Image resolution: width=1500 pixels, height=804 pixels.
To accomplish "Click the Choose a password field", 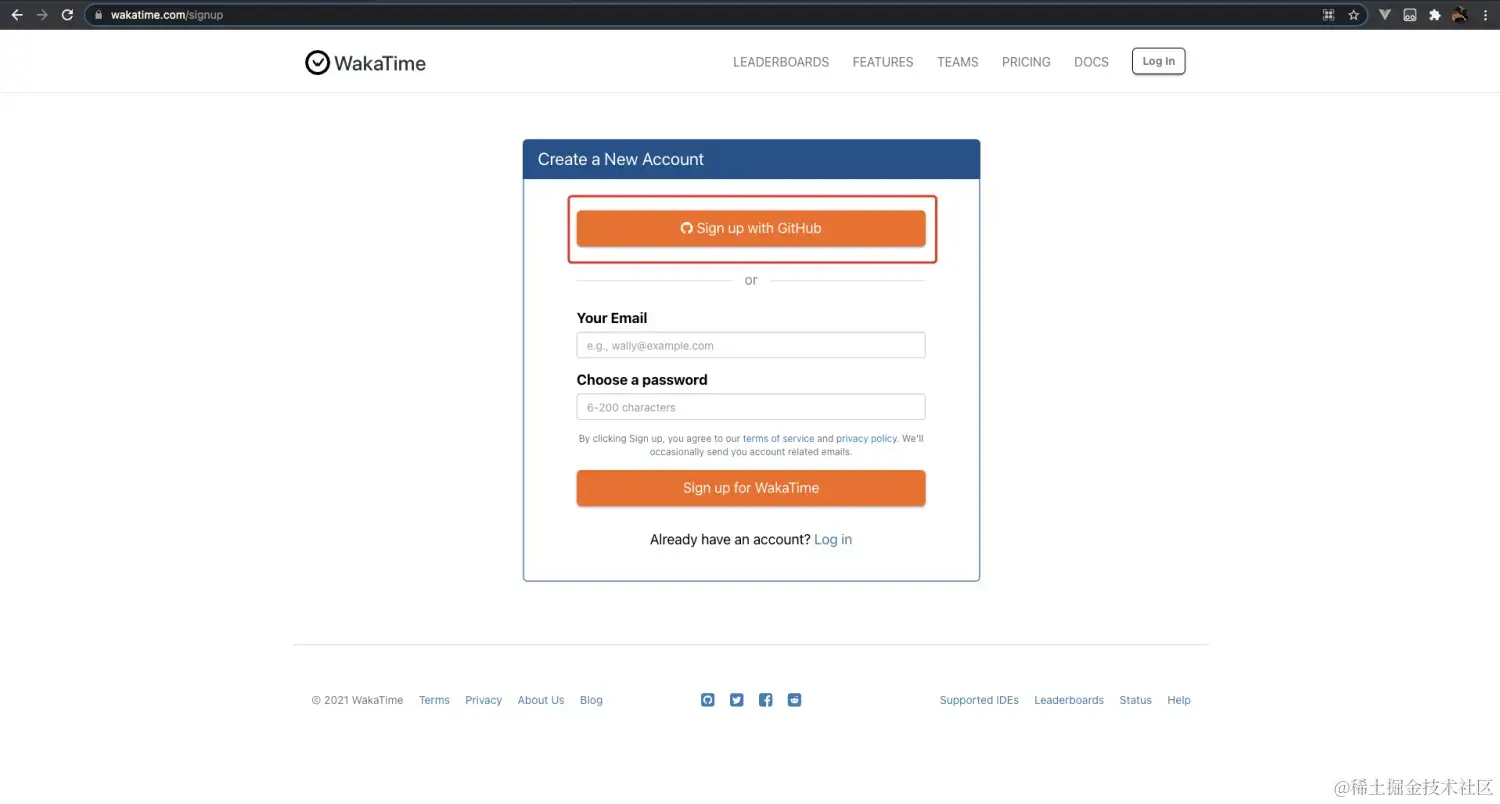I will (751, 407).
